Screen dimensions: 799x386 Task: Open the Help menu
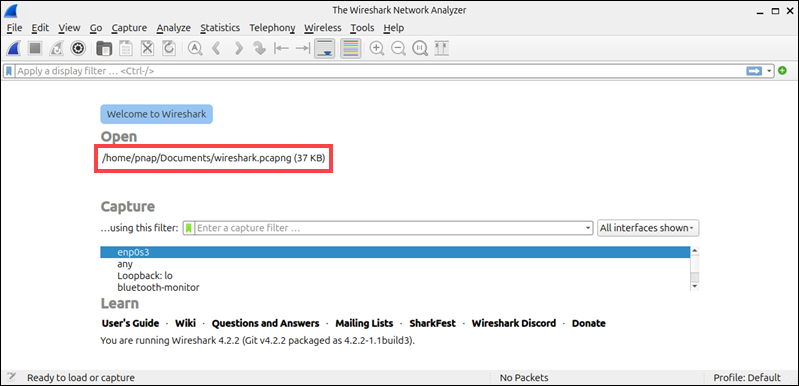[x=393, y=27]
